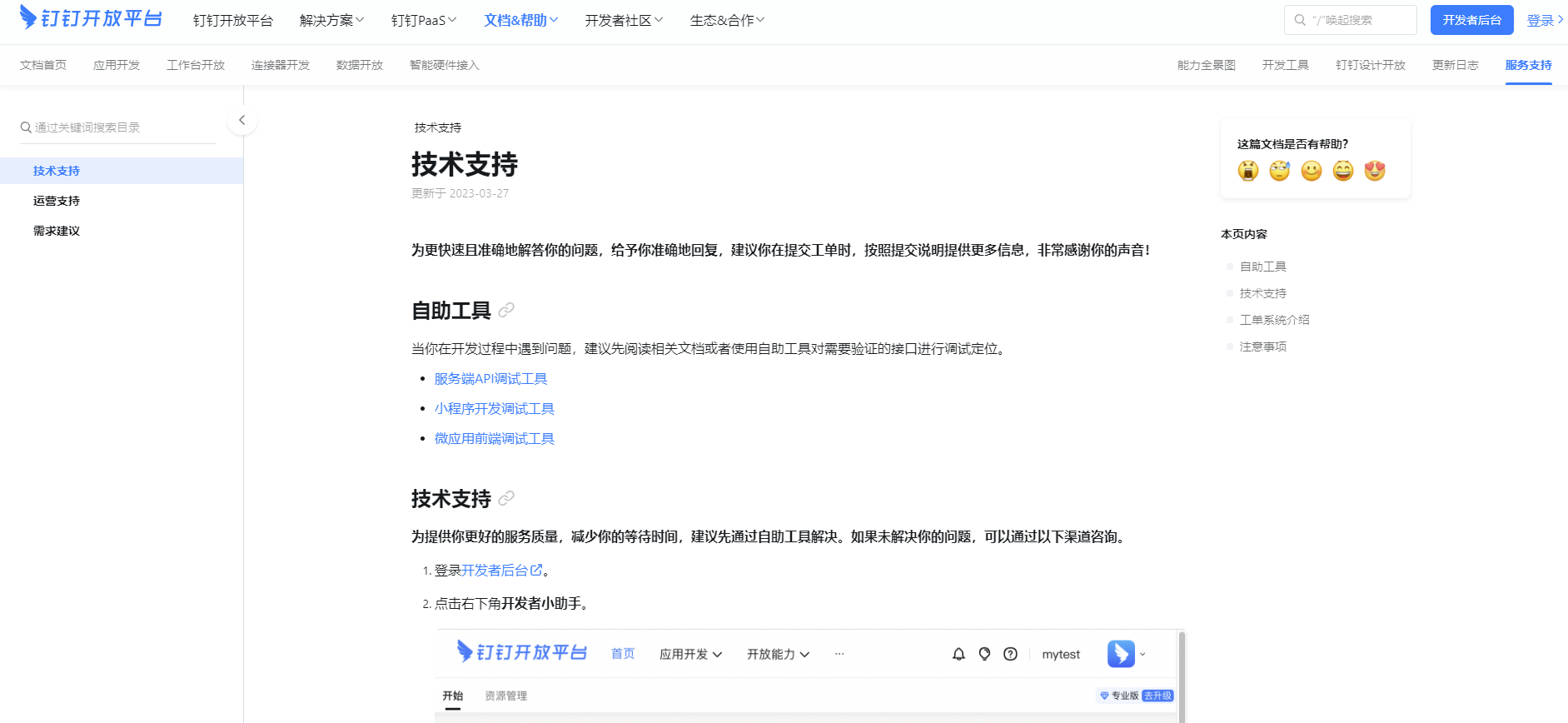1568x723 pixels.
Task: Open the 能力全景图 tab
Action: point(1207,65)
